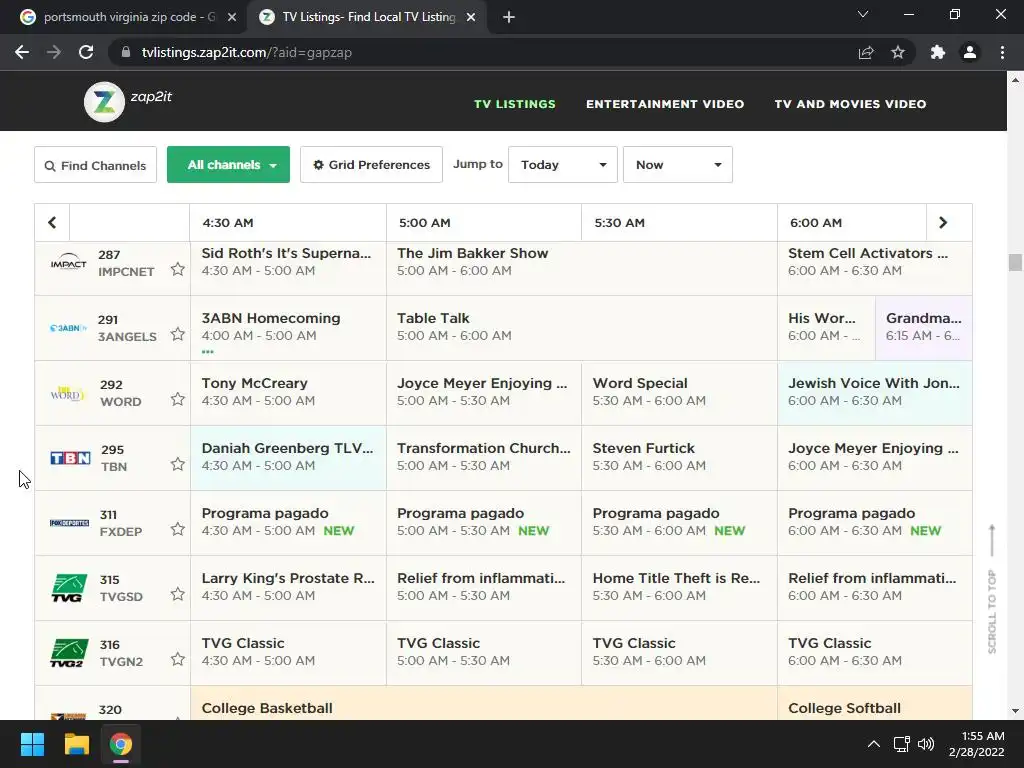This screenshot has width=1024, height=768.
Task: Favorite the IMPCNET channel star
Action: [x=178, y=269]
